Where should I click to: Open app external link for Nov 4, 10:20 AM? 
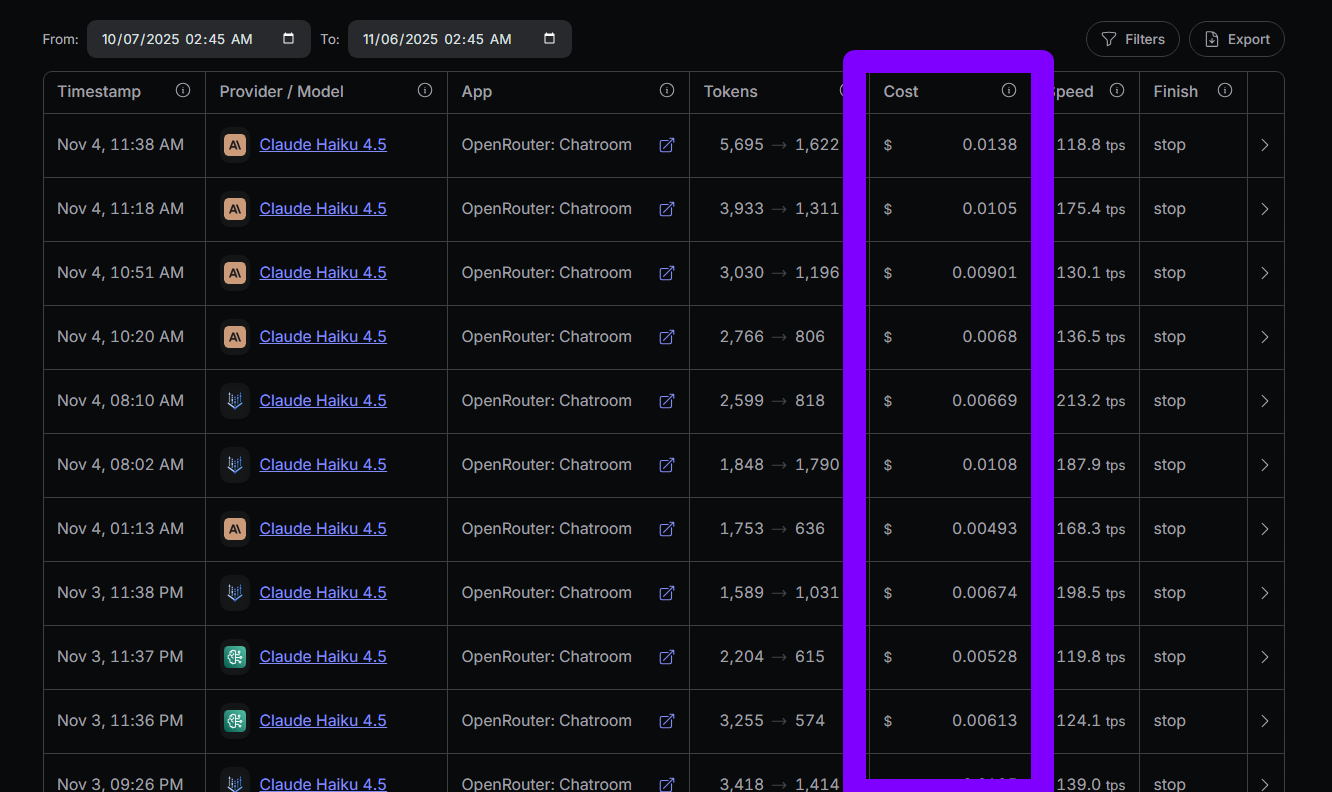coord(667,337)
